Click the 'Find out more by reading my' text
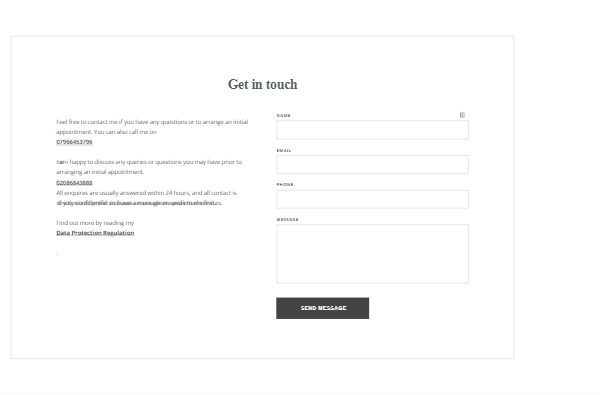 click(95, 223)
